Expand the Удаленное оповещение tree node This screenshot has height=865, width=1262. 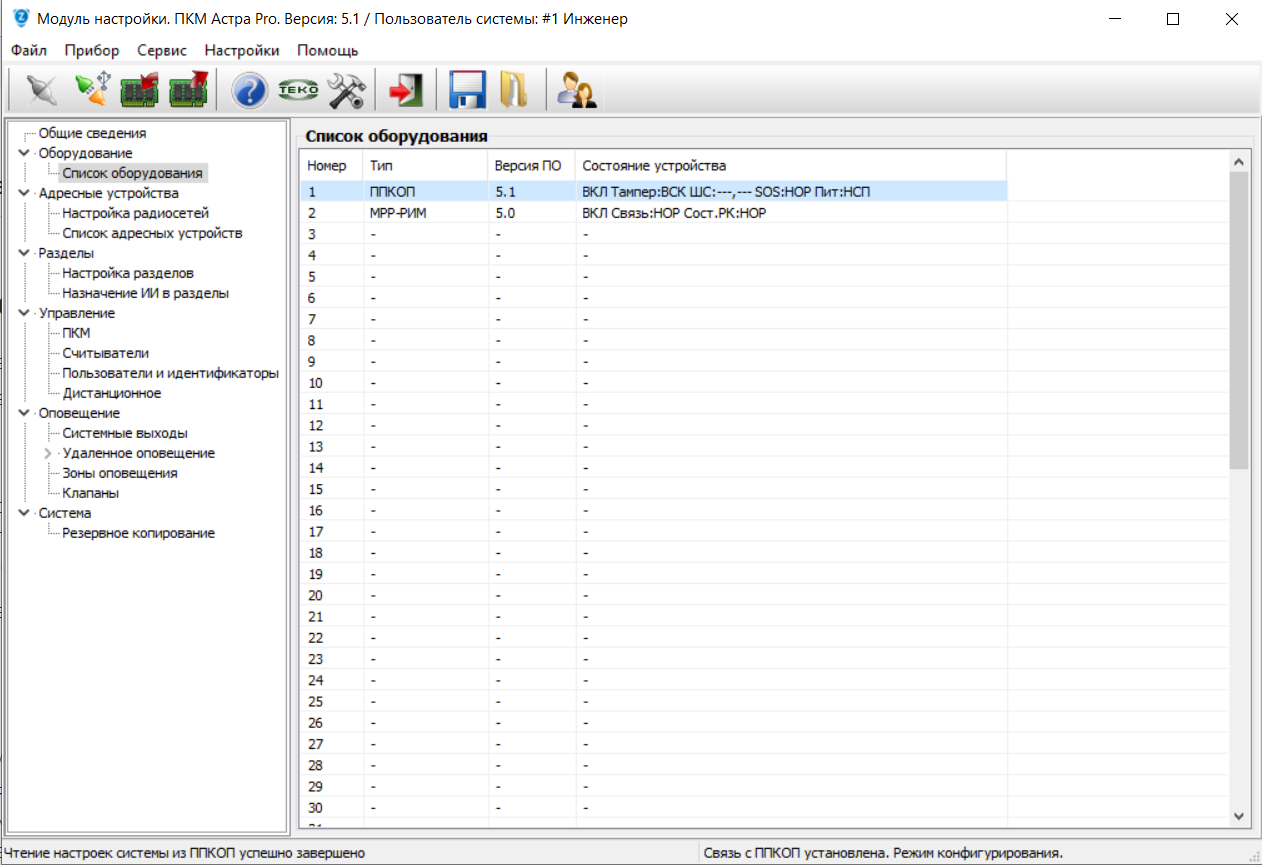48,453
